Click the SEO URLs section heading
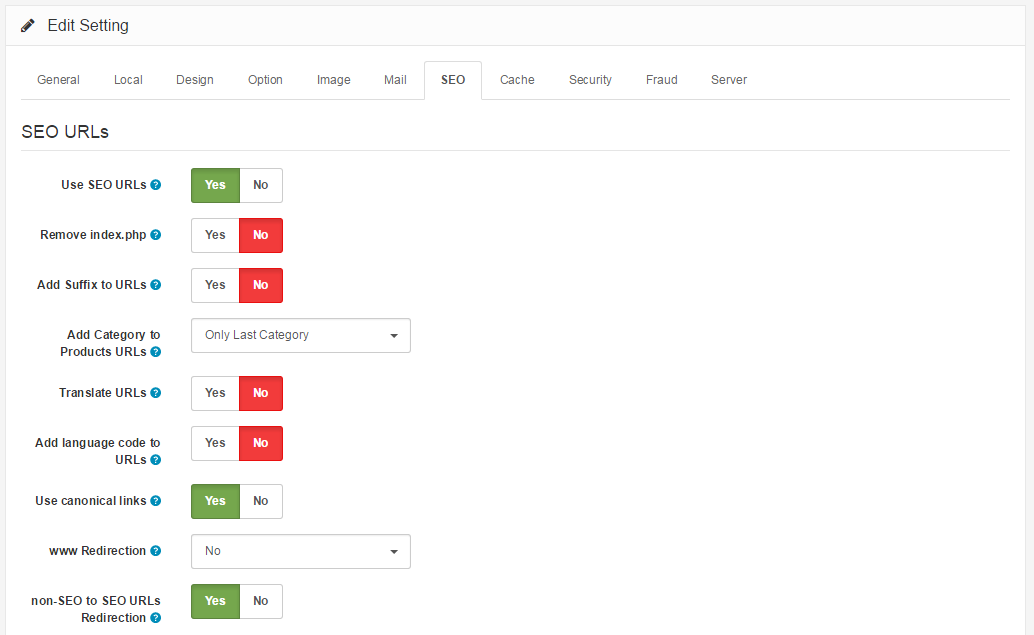The width and height of the screenshot is (1034, 635). tap(65, 132)
